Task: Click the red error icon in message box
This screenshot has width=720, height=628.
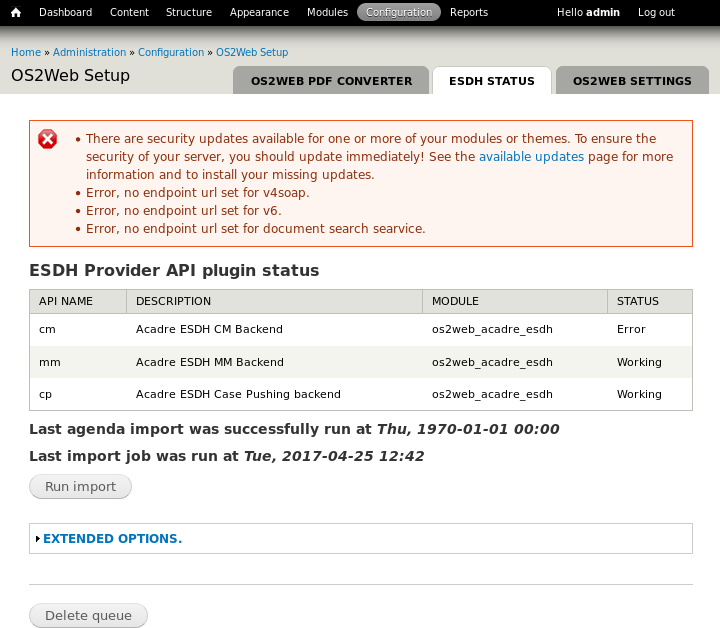Action: click(x=48, y=139)
